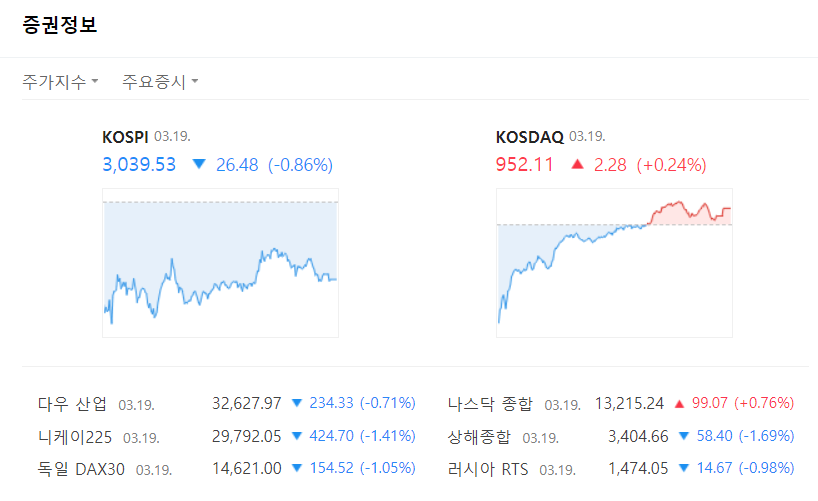Click Russia RTS change 14.67

point(715,468)
